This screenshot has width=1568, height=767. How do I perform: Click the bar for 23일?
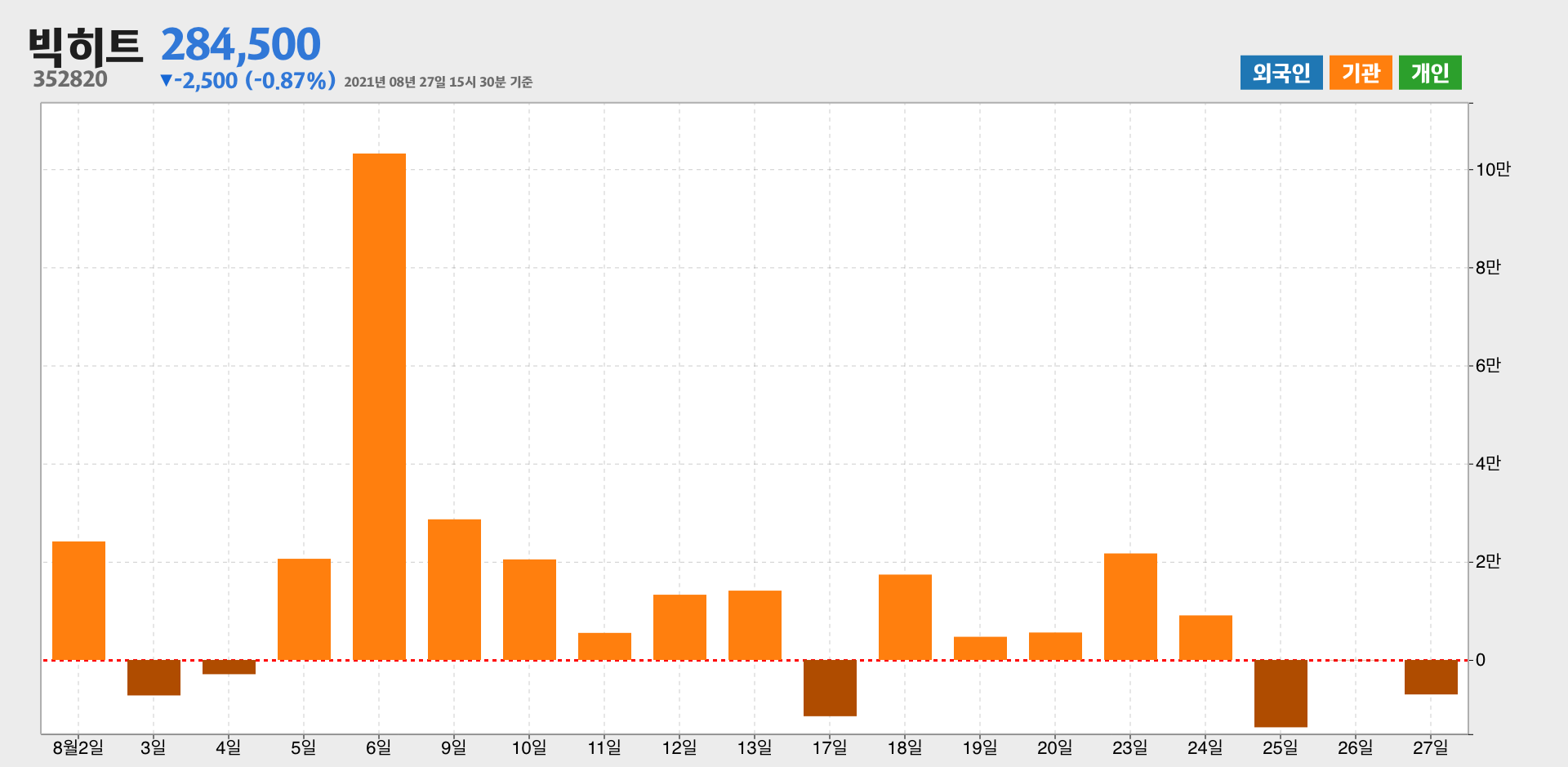coord(1130,607)
